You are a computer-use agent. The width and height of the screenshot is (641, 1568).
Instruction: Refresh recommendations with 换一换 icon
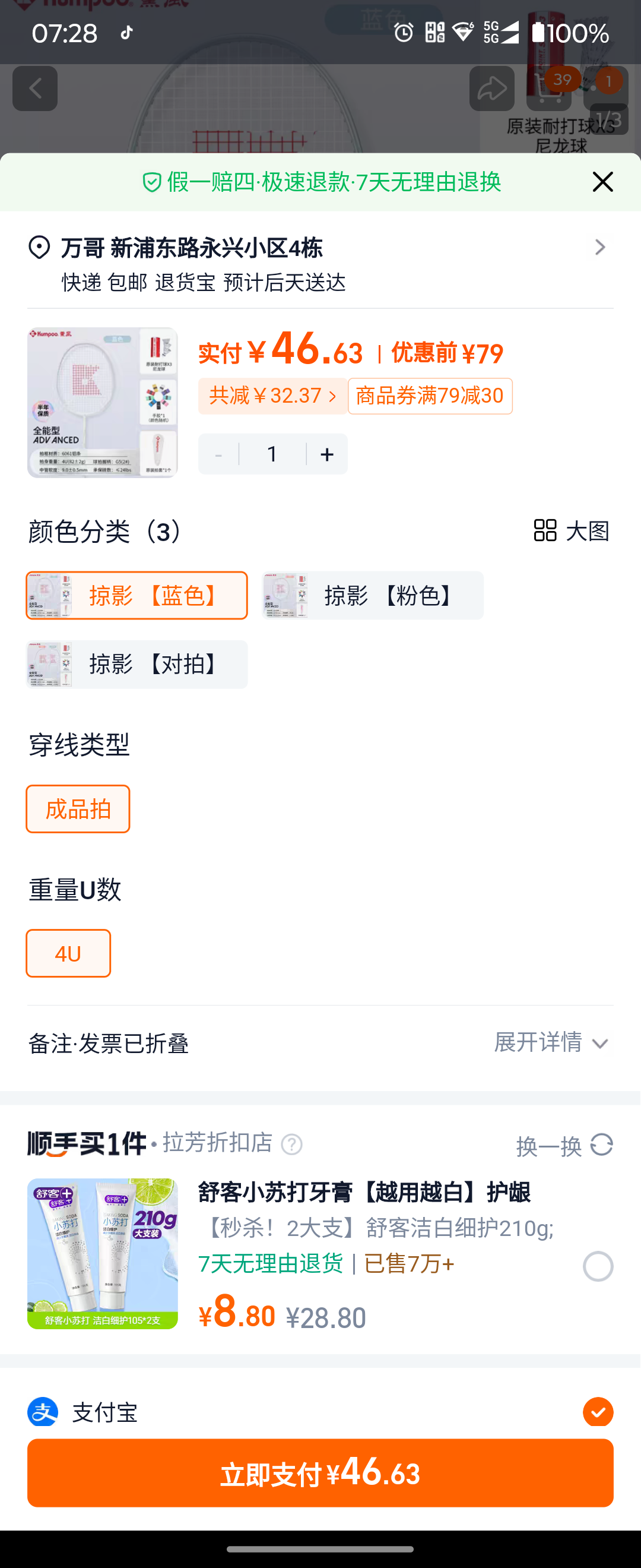coord(601,1145)
